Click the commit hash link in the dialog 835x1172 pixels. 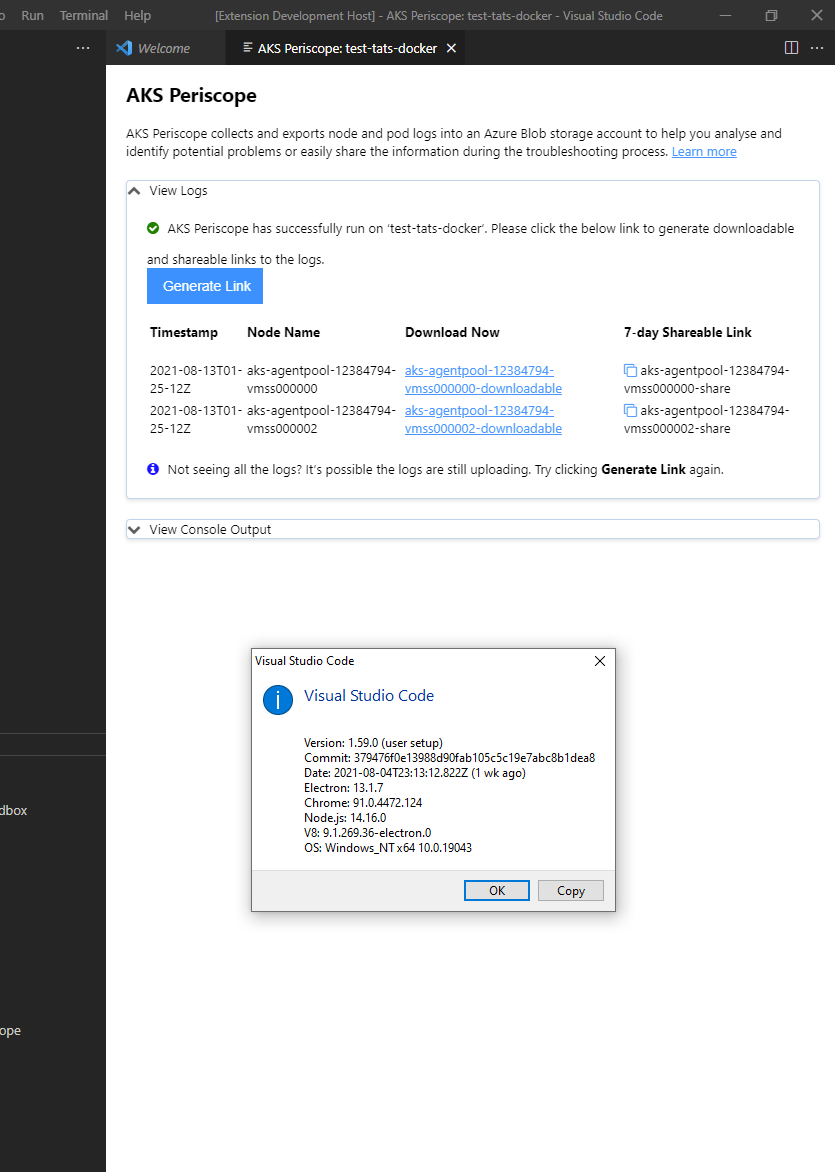(x=449, y=757)
